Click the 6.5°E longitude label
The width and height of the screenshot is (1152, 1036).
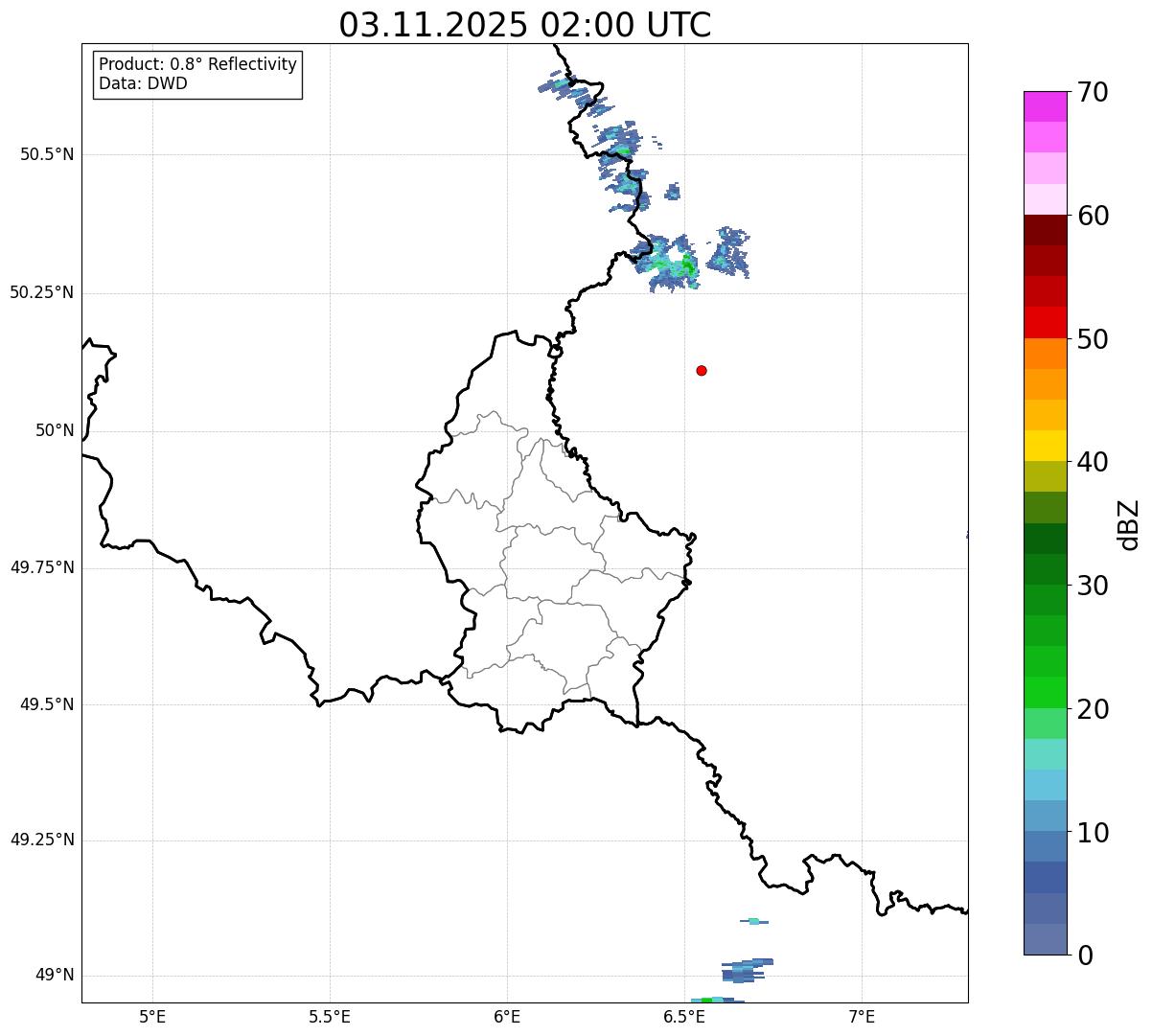(684, 1016)
